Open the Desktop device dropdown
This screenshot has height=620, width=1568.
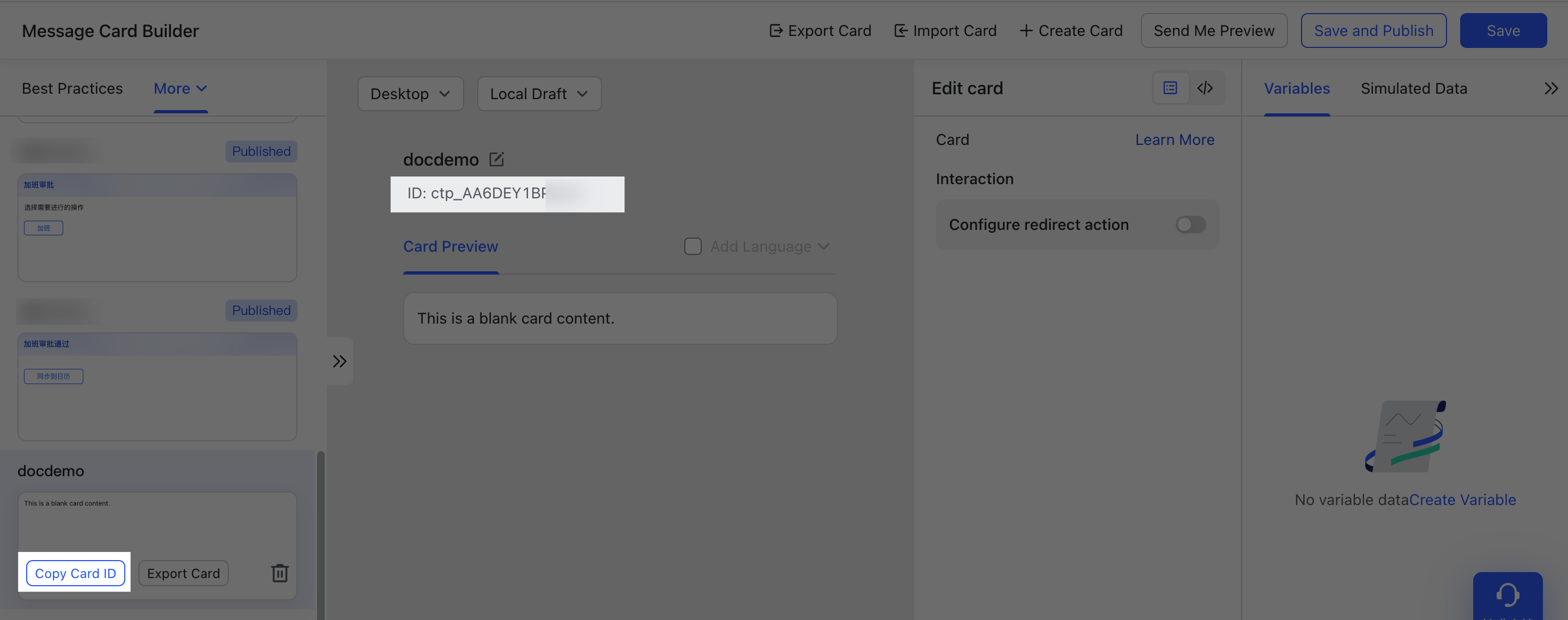410,94
